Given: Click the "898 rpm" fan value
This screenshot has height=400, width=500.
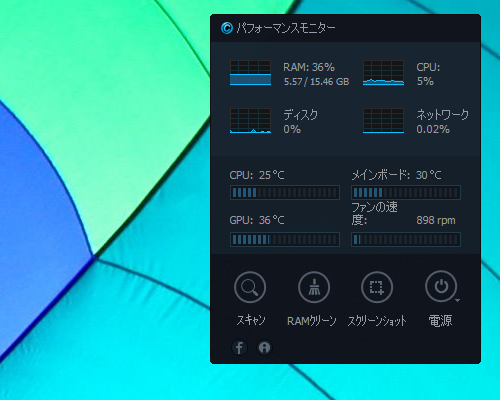Looking at the screenshot, I should pyautogui.click(x=436, y=220).
